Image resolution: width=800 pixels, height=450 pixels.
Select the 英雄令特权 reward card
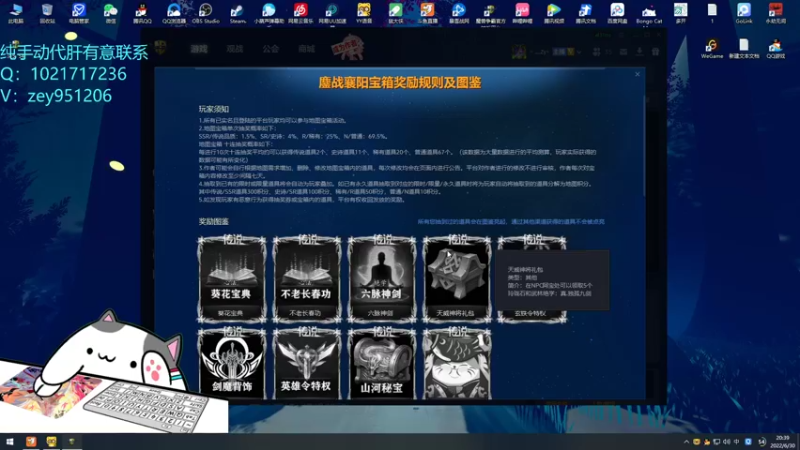coord(307,364)
